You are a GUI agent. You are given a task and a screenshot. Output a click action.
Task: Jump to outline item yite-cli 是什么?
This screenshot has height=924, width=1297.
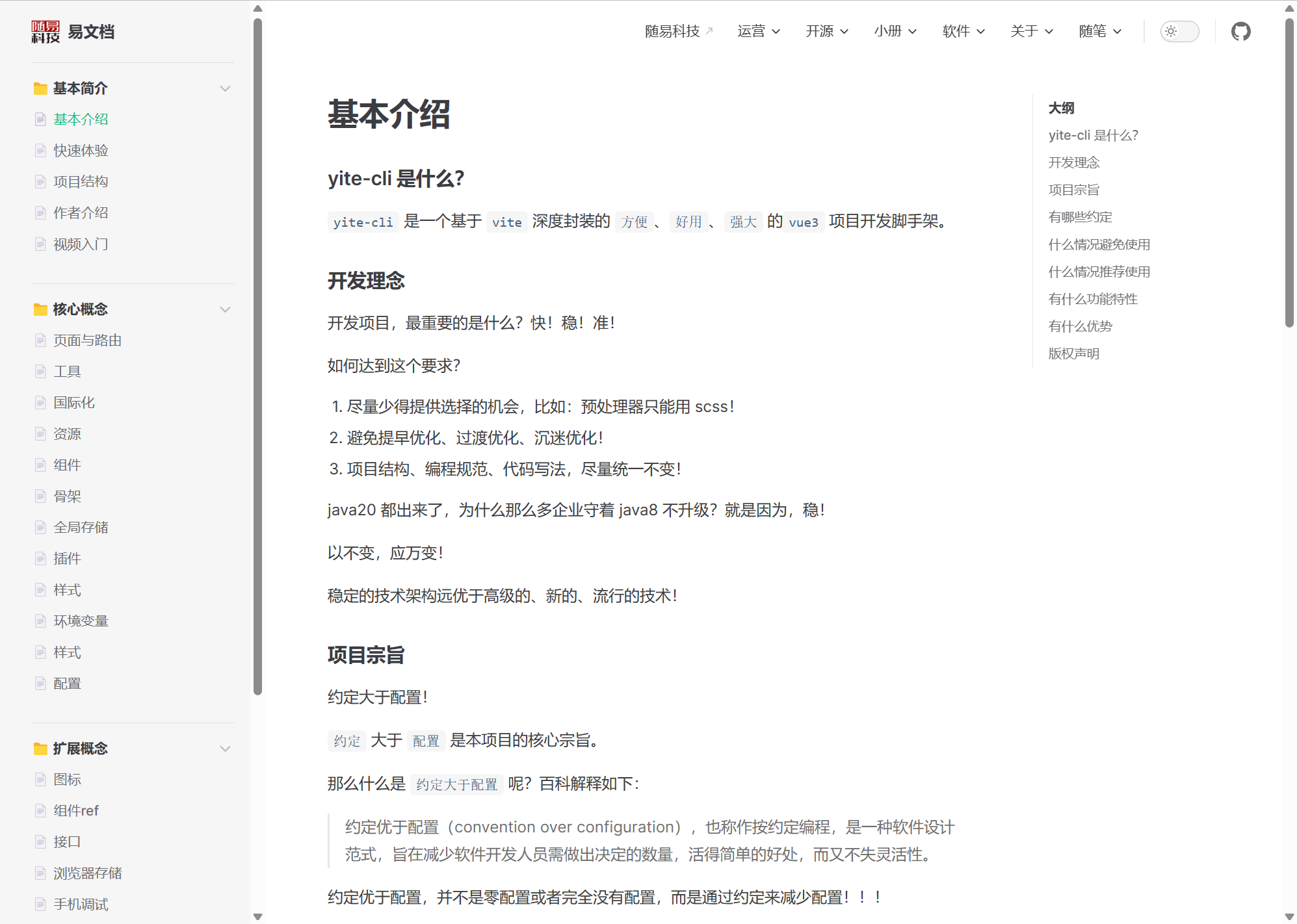click(x=1093, y=135)
